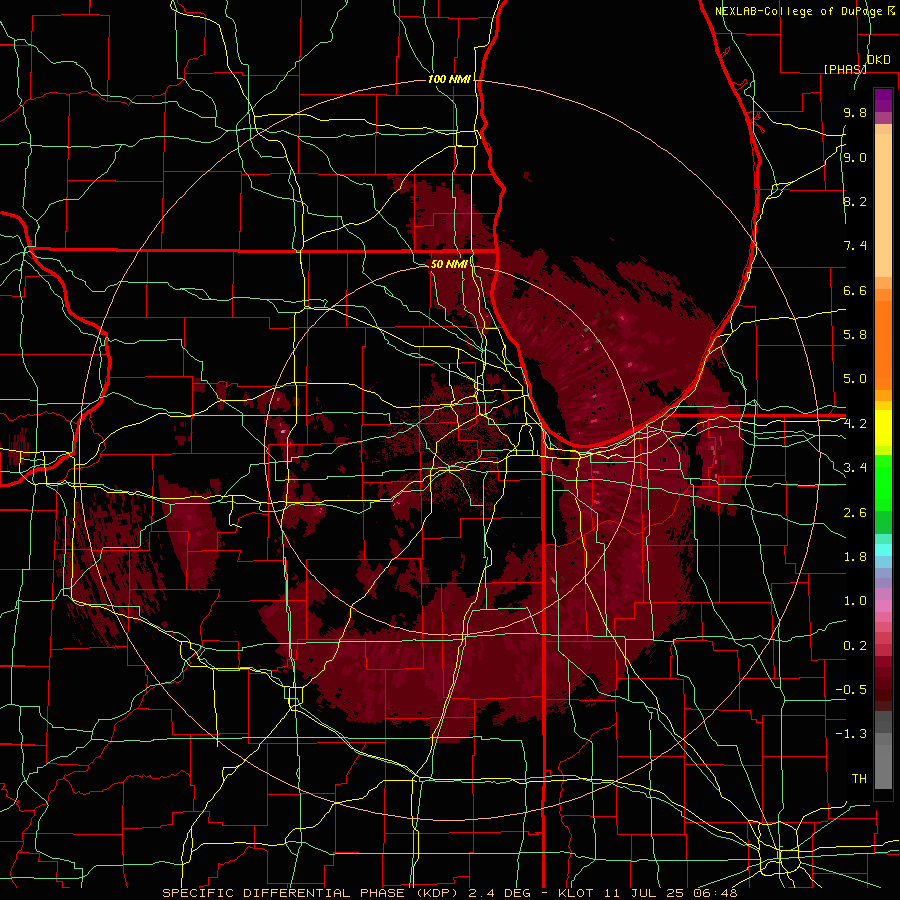Click the 100 NMI range ring label
Image resolution: width=900 pixels, height=900 pixels.
click(x=449, y=79)
